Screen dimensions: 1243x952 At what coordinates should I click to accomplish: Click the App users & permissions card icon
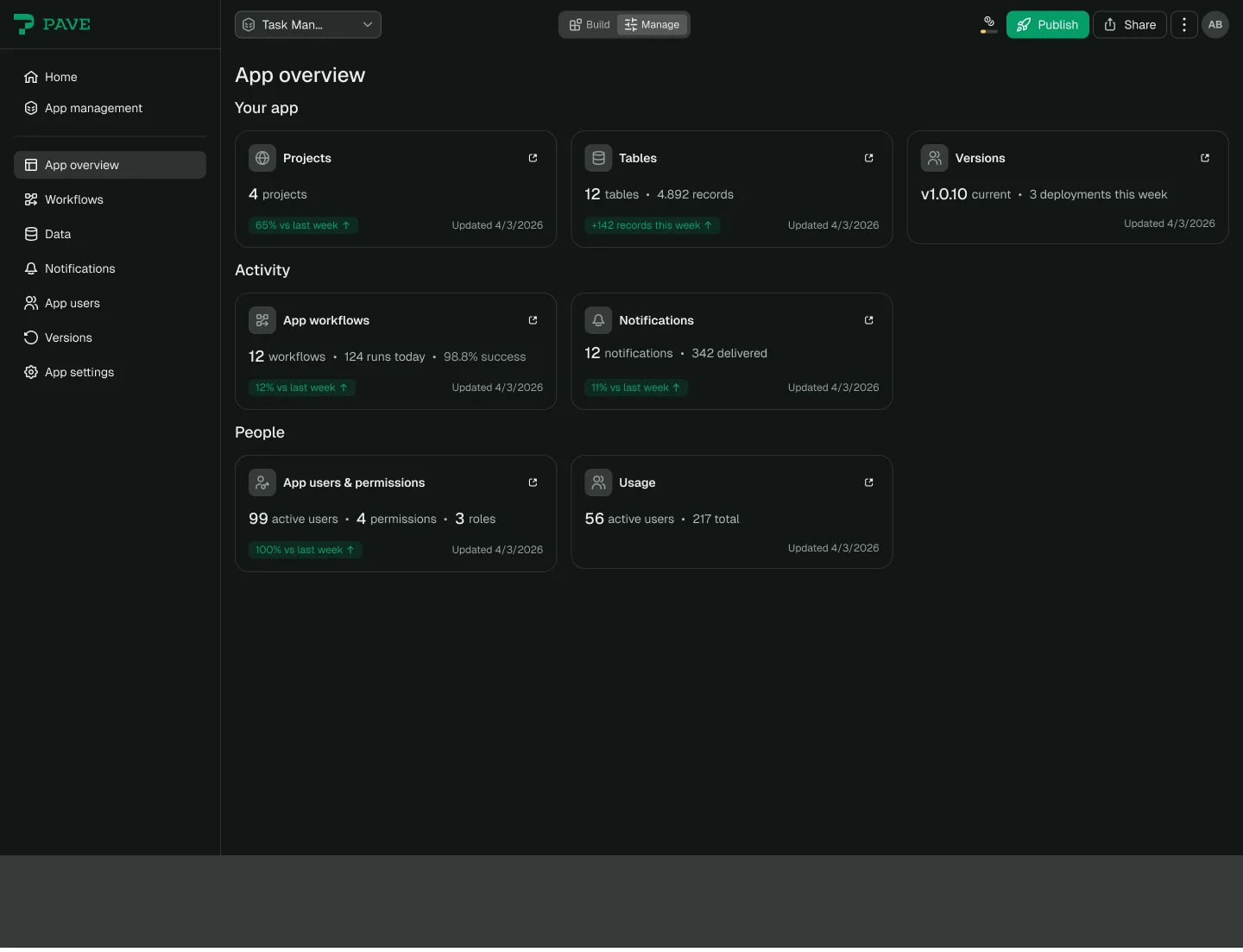click(262, 482)
